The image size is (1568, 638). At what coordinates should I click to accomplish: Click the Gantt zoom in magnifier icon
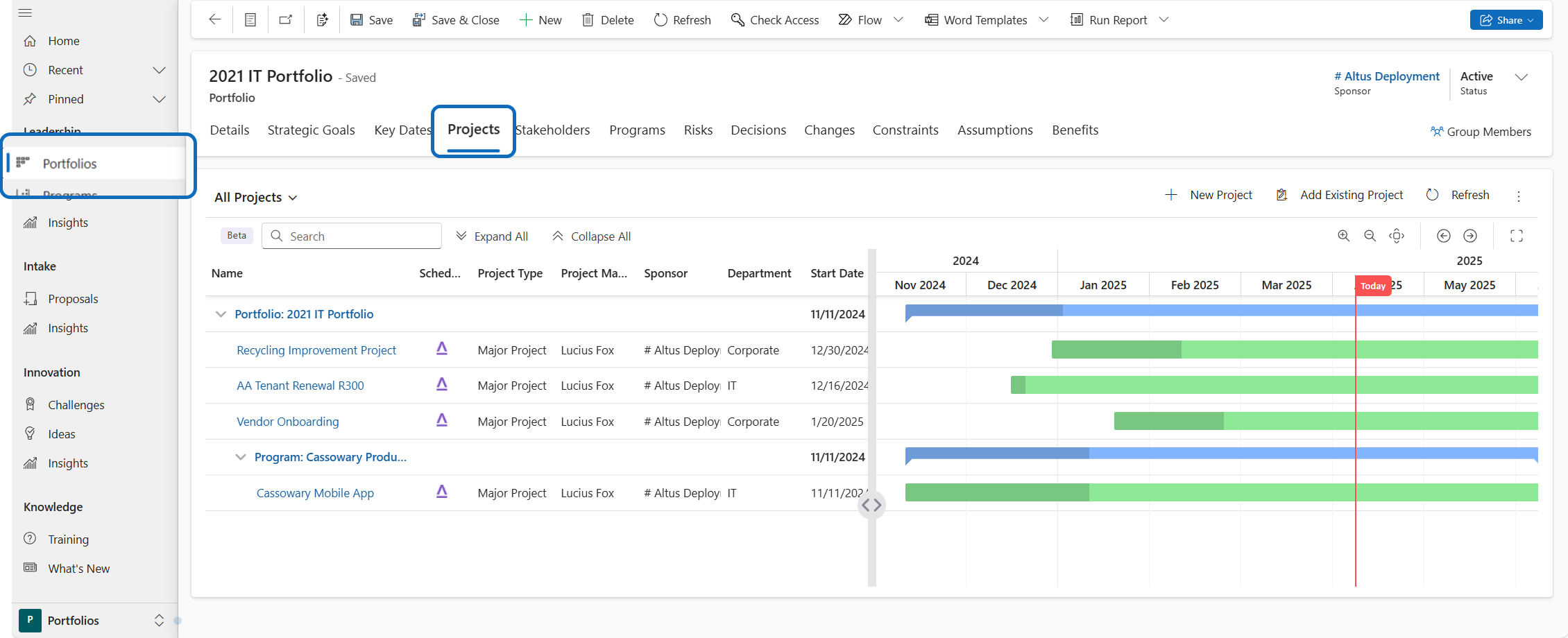(x=1343, y=236)
